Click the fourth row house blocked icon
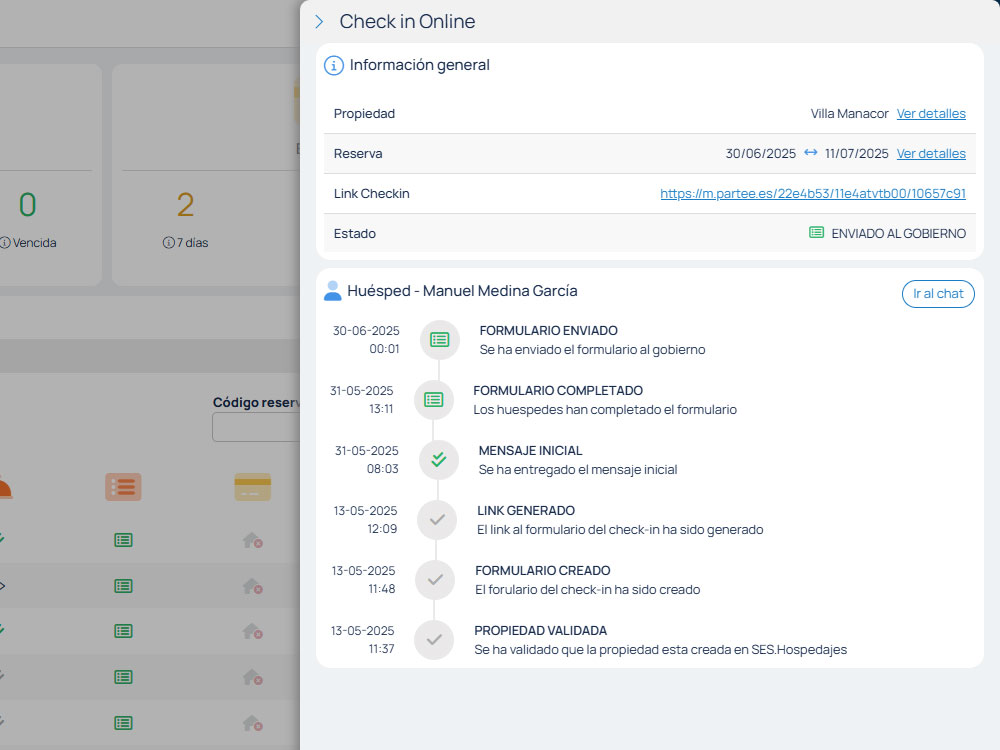Viewport: 1000px width, 750px height. pos(253,677)
